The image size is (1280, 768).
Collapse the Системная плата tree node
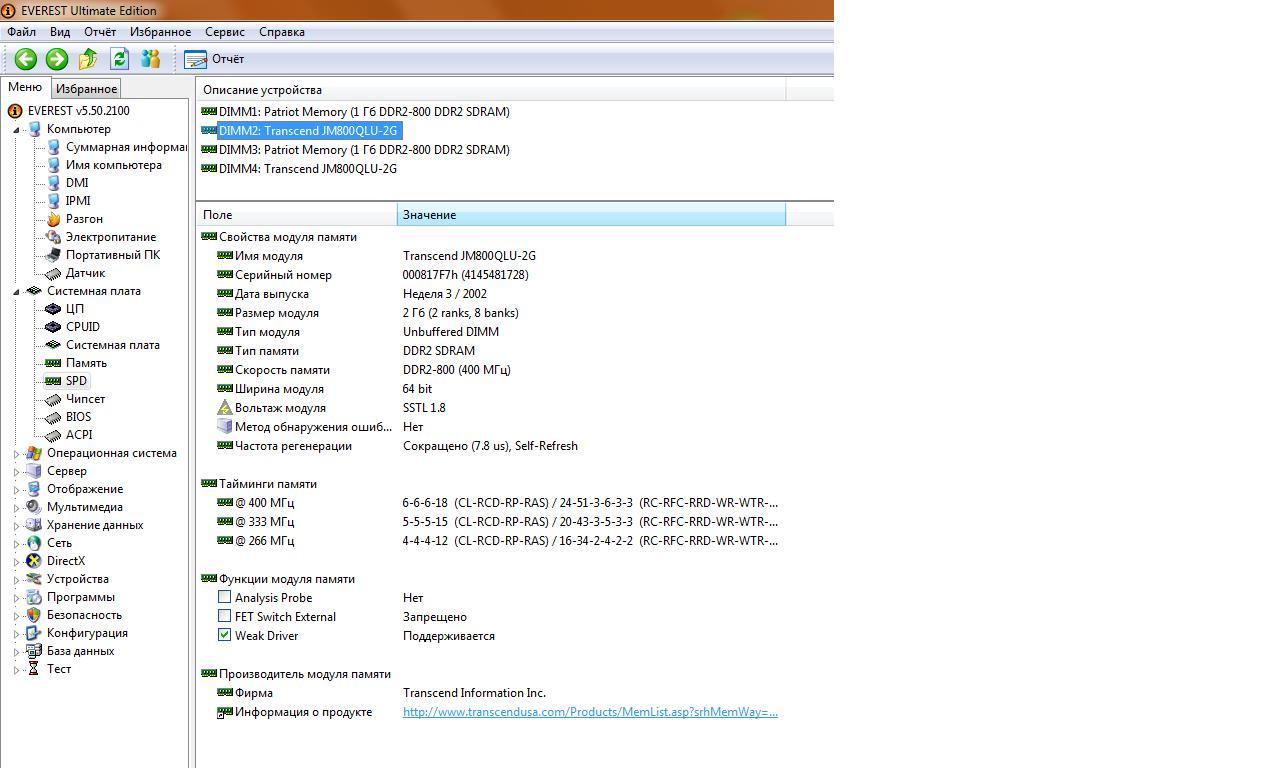pyautogui.click(x=17, y=291)
